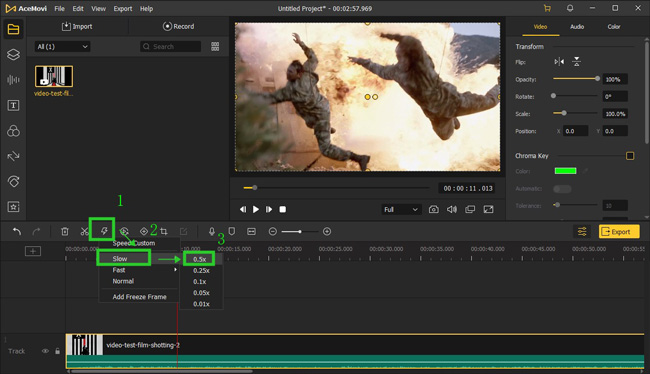
Task: Open the Media folder panel in sidebar
Action: pos(13,29)
